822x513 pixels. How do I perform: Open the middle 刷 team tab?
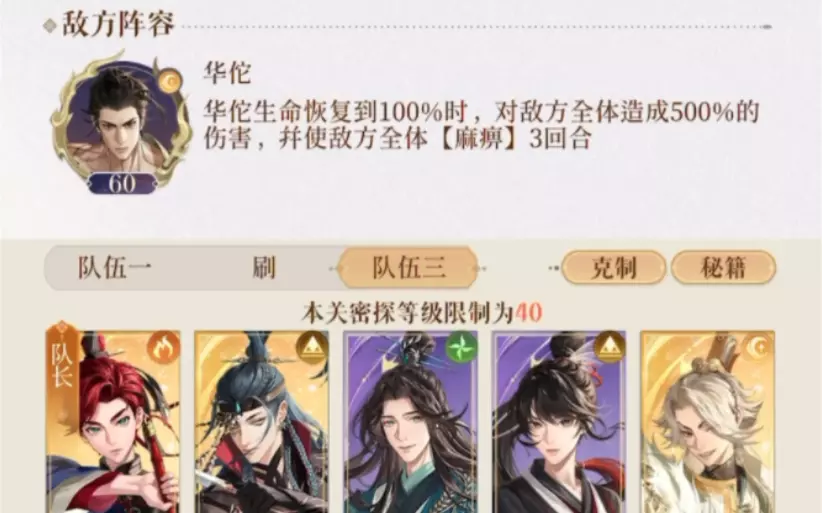tap(264, 268)
